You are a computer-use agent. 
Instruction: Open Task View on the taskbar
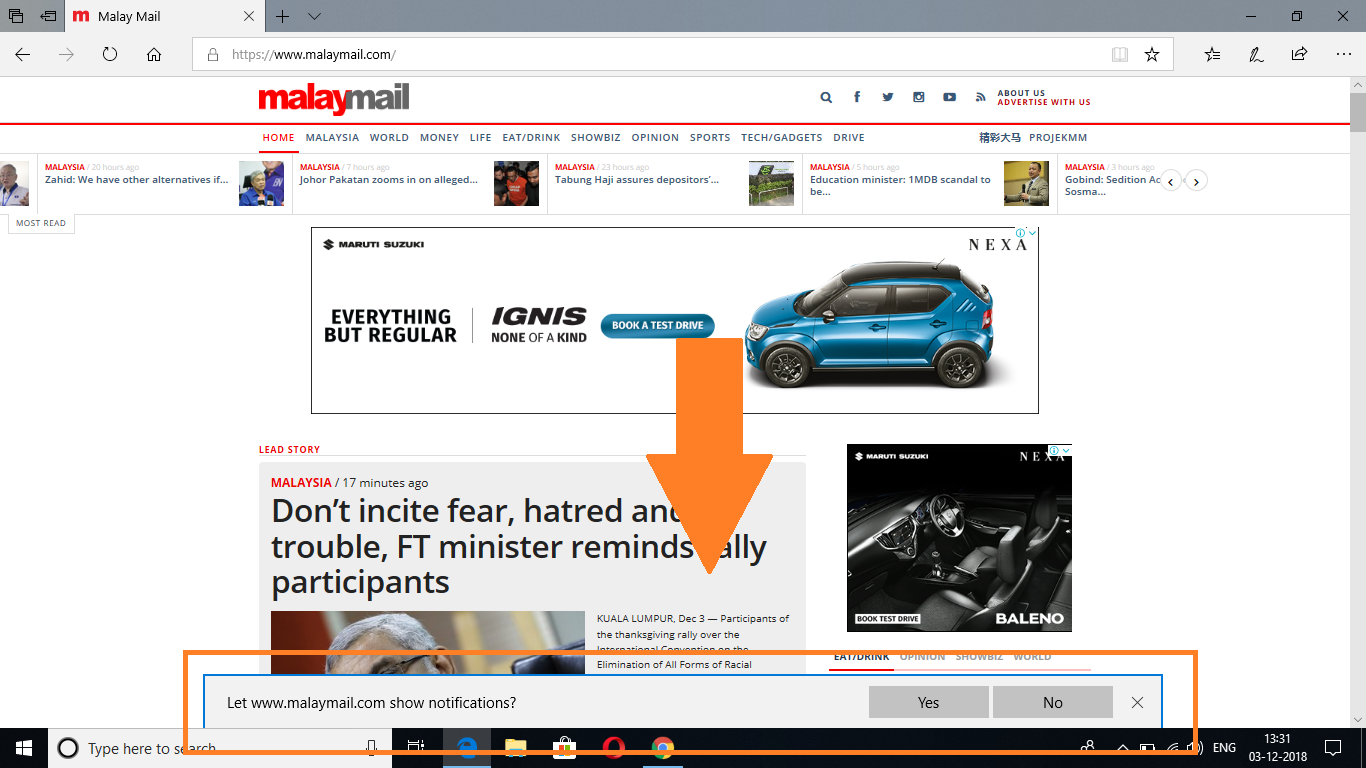(x=417, y=748)
